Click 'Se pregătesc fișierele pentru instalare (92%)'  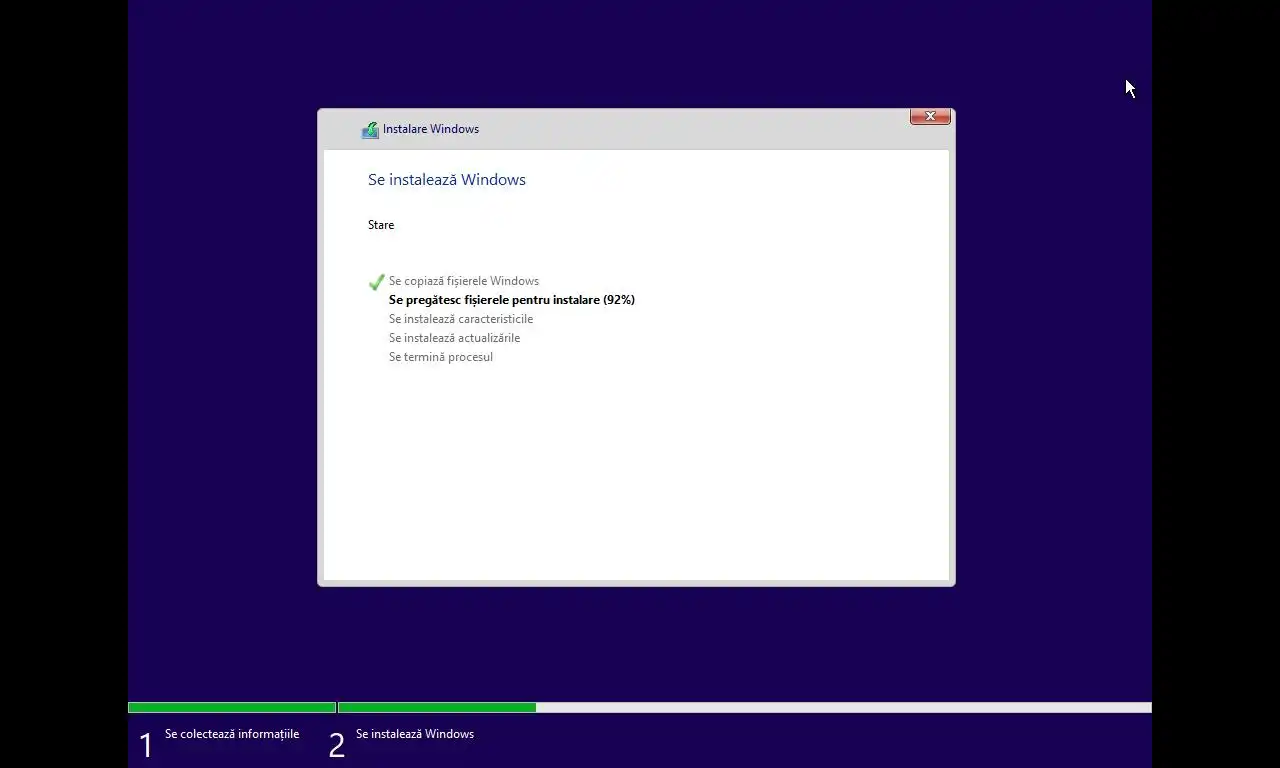(x=512, y=300)
